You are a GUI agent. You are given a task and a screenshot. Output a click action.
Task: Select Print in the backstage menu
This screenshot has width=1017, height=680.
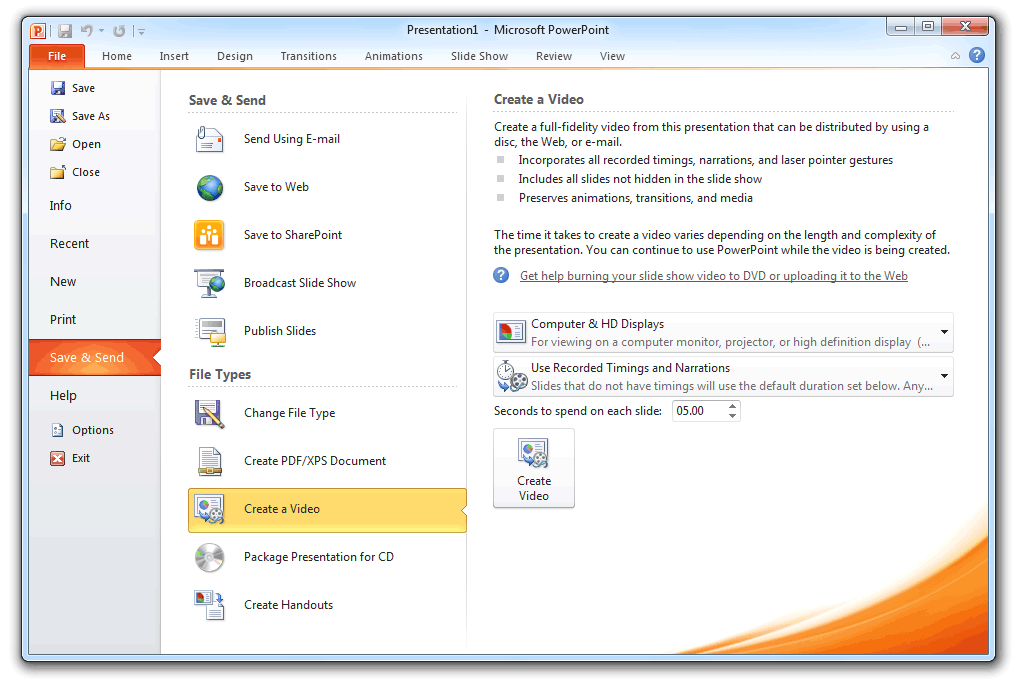95,320
